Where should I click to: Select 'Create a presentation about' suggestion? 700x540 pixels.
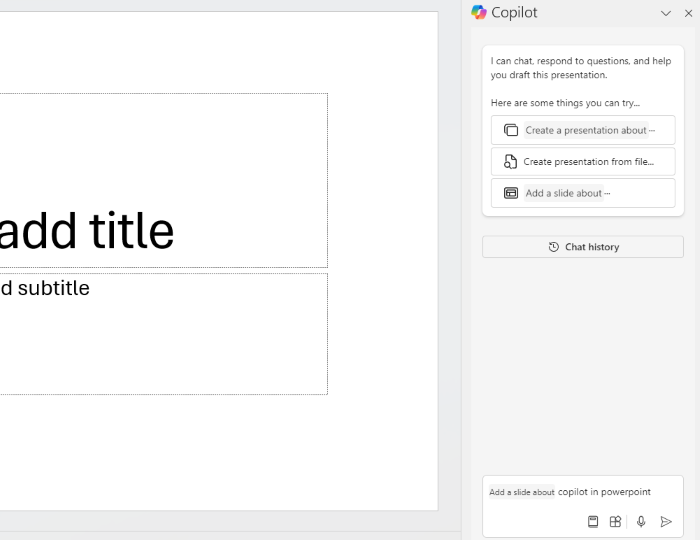(x=583, y=130)
